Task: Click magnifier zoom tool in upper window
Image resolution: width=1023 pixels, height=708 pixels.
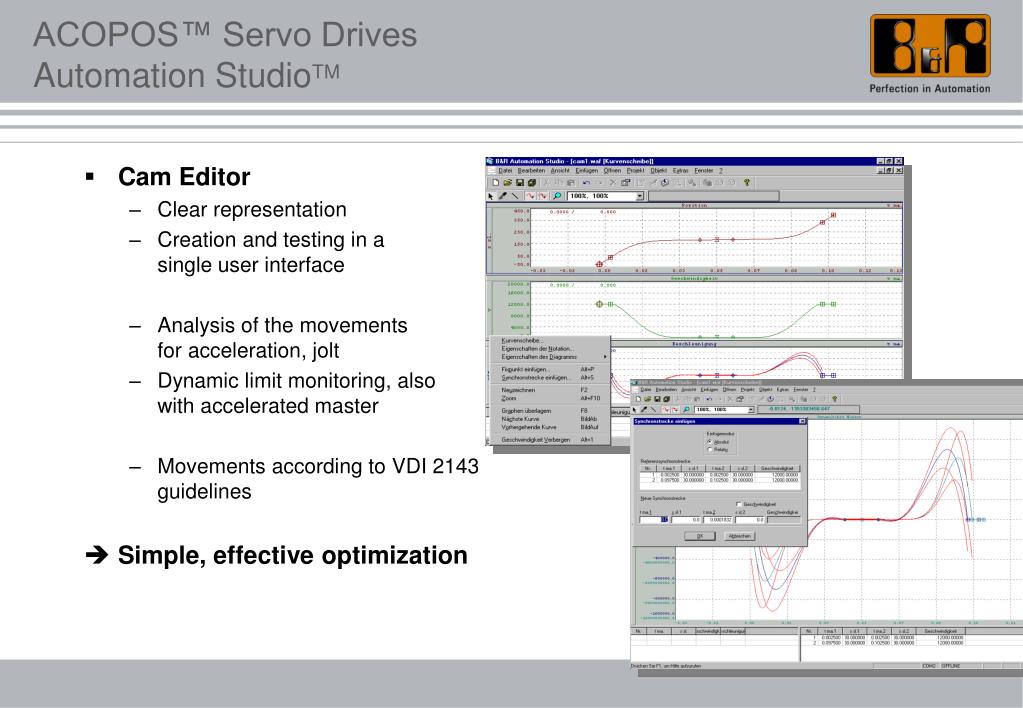Action: click(557, 196)
